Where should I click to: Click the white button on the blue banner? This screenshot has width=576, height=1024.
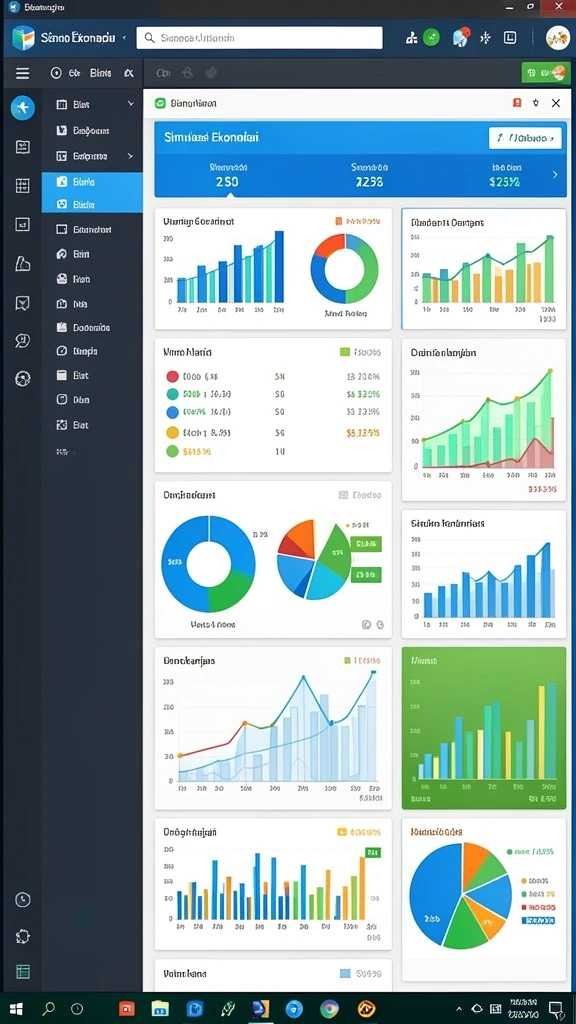click(525, 138)
